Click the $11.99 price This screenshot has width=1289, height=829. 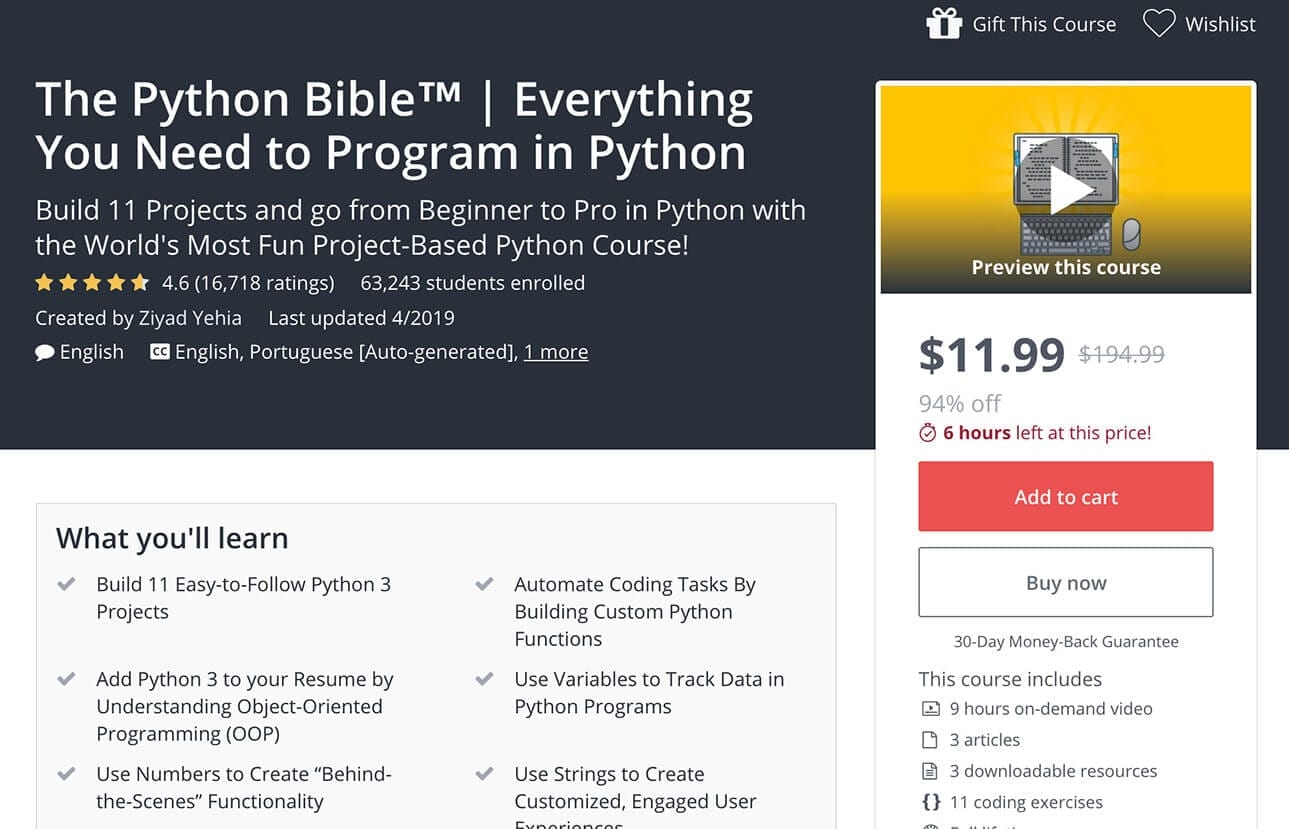992,354
